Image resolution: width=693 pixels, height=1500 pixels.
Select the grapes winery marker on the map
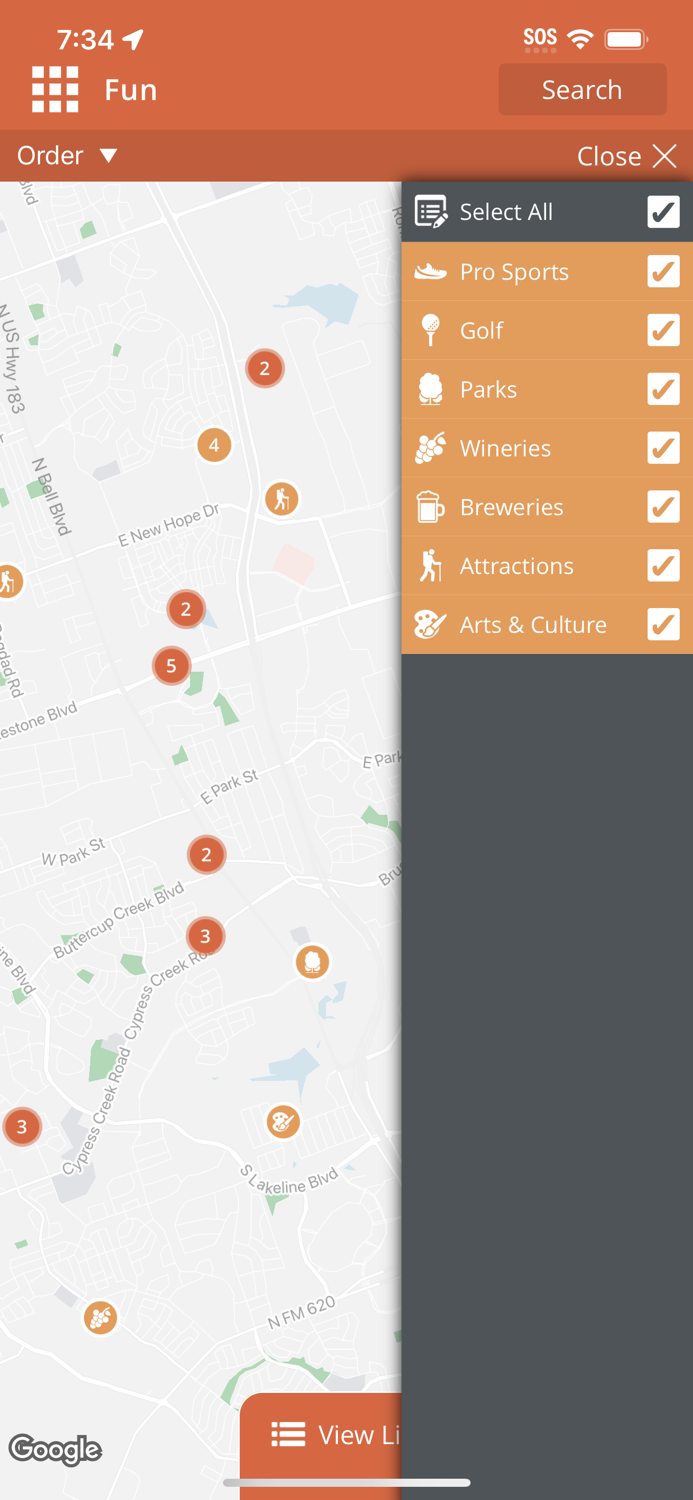[x=100, y=1317]
